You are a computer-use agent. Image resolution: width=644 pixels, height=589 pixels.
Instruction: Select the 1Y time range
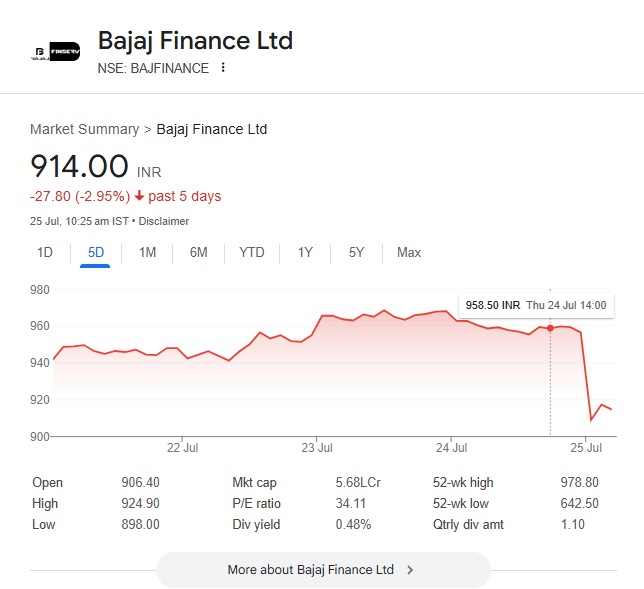point(305,252)
